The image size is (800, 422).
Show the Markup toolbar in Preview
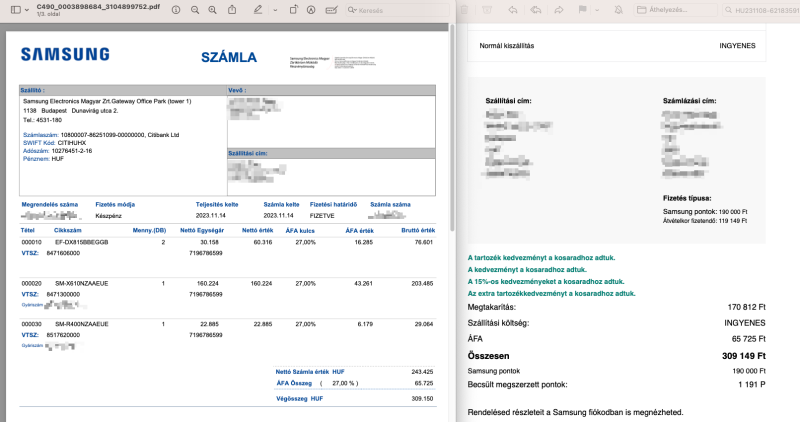(x=311, y=10)
